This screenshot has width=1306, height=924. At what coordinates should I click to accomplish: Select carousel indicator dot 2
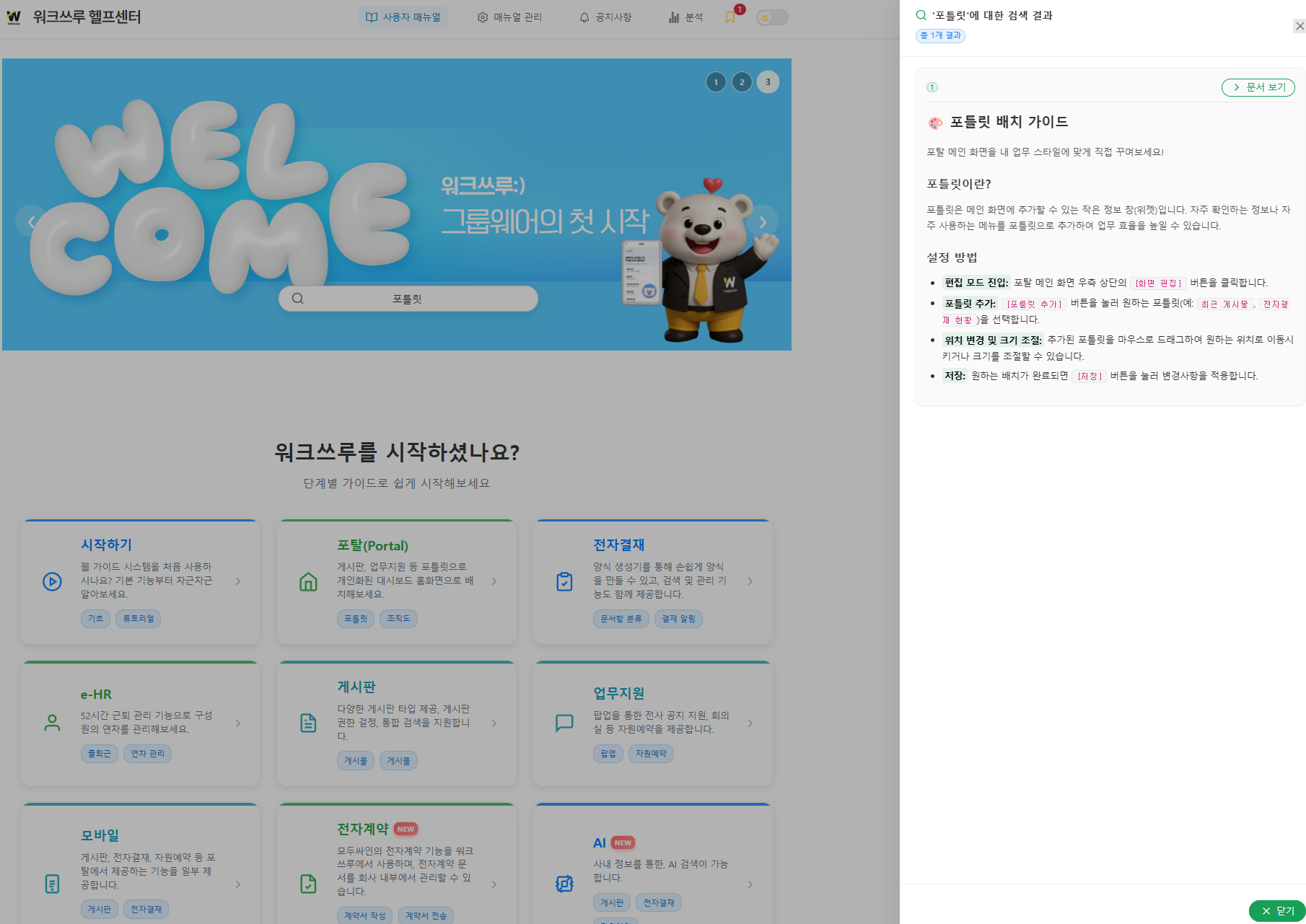[x=742, y=82]
